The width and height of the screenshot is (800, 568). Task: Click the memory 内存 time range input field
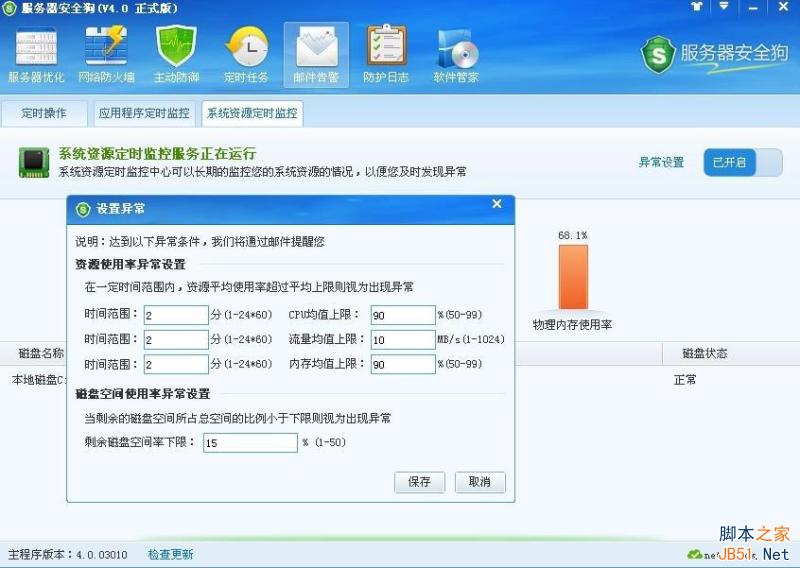(176, 364)
